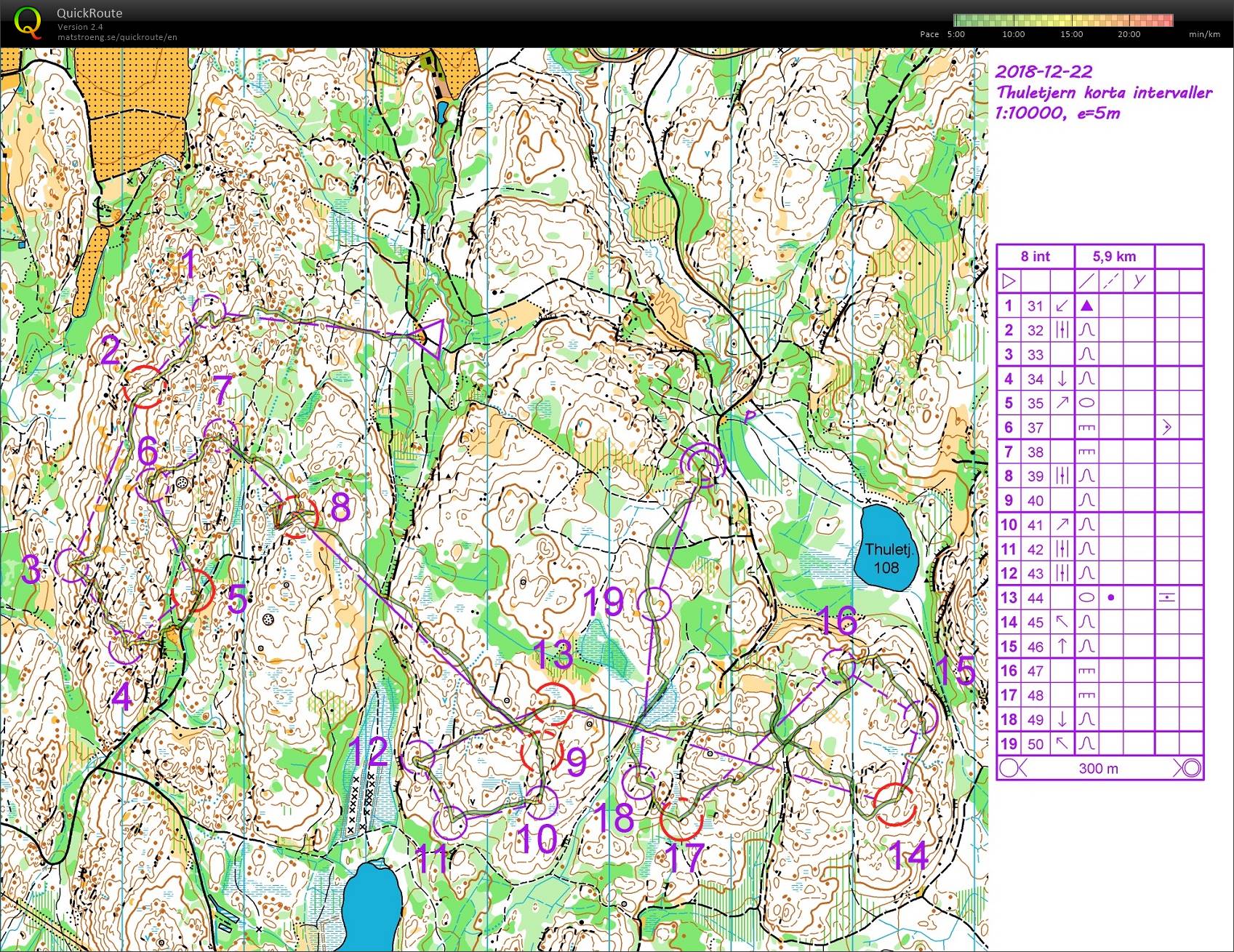The image size is (1234, 952).
Task: Click the control 8 circle on the map
Action: pos(298,516)
